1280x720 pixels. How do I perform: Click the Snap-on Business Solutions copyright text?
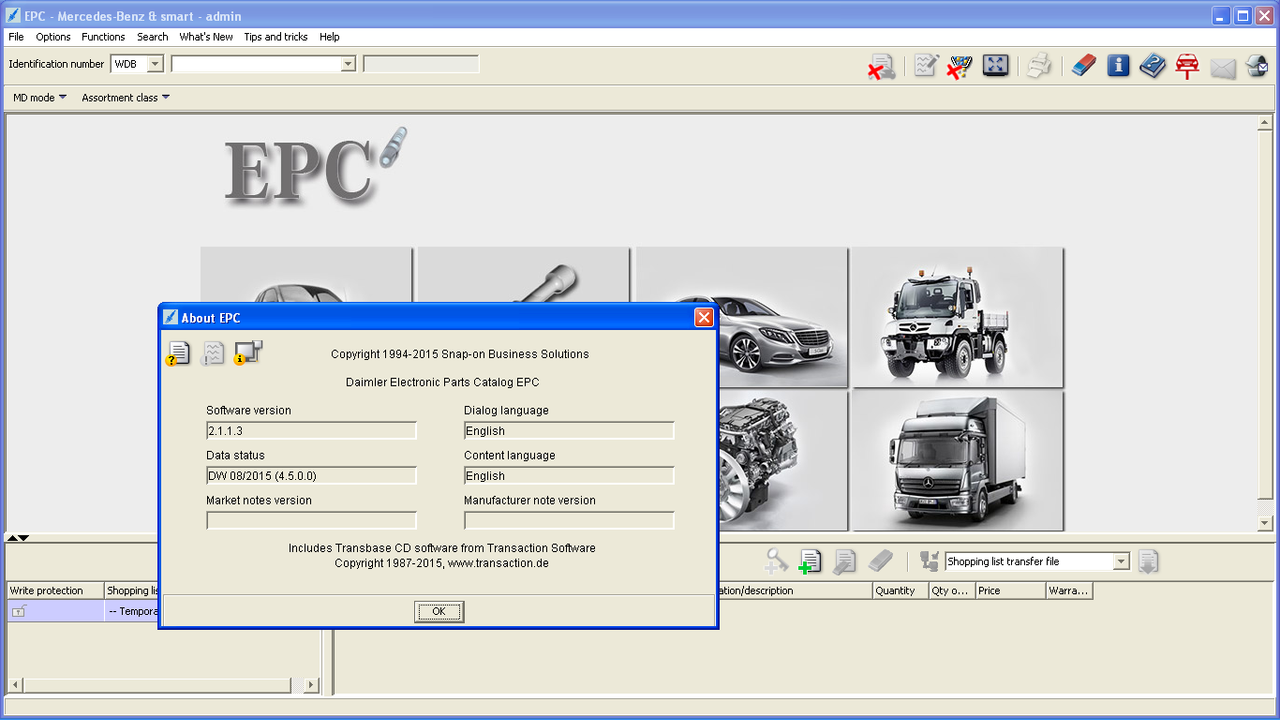(460, 354)
